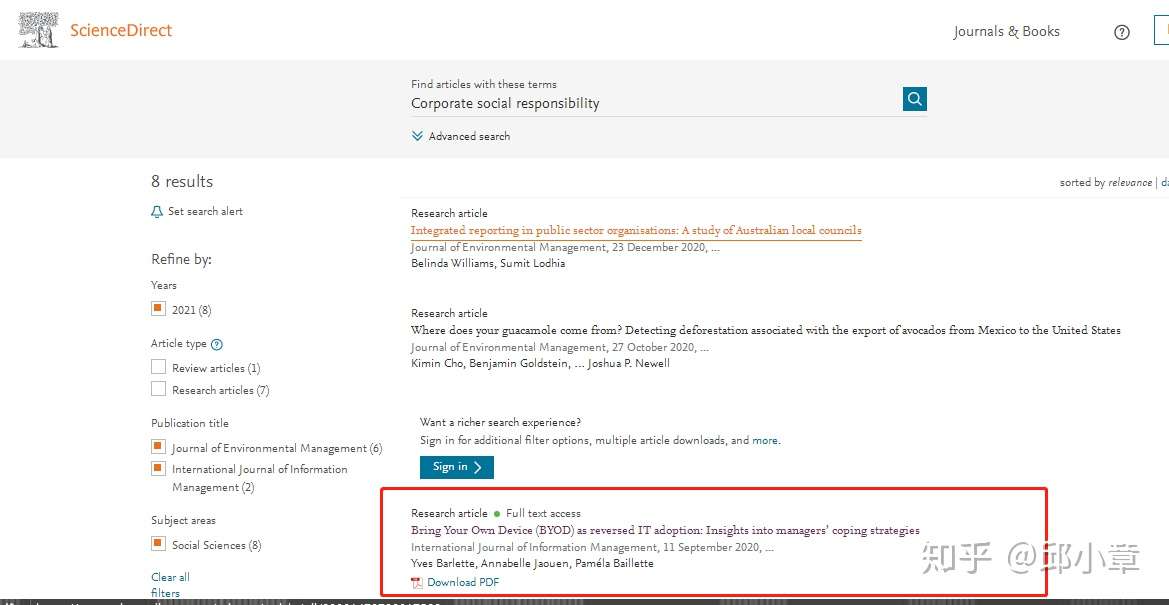Click the Advanced search chevron icon
Screen dimensions: 1169x605
[x=418, y=137]
